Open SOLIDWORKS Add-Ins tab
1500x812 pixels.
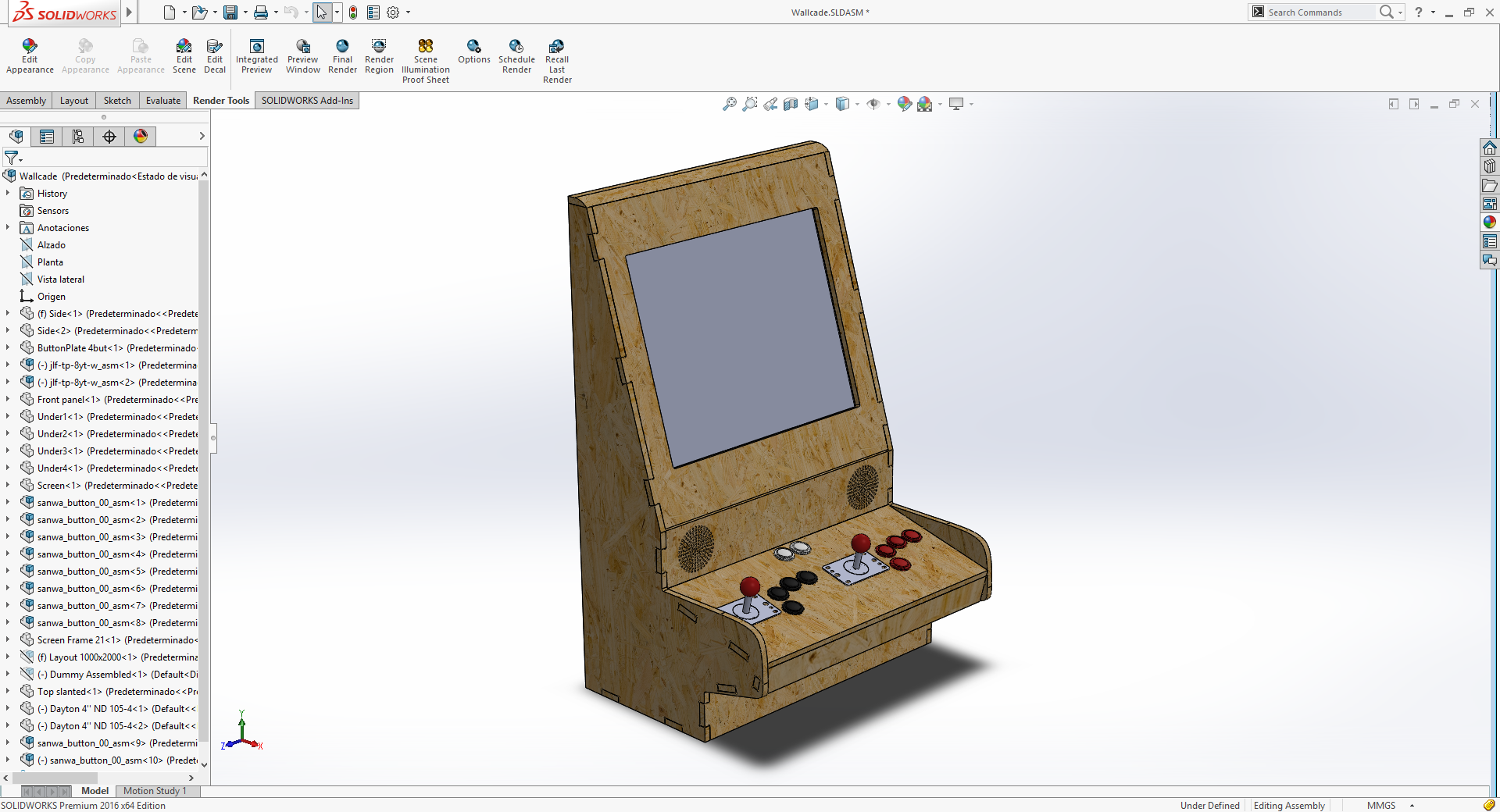click(307, 101)
